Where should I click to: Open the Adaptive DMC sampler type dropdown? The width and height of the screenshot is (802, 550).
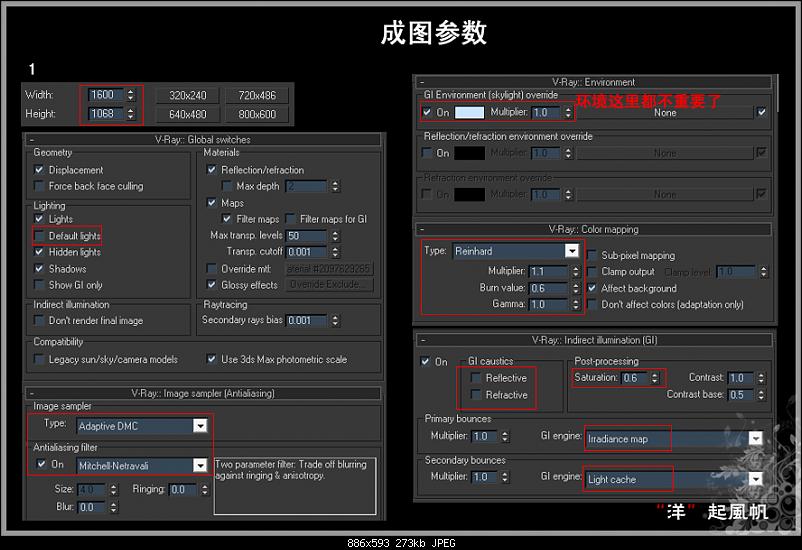[142, 426]
